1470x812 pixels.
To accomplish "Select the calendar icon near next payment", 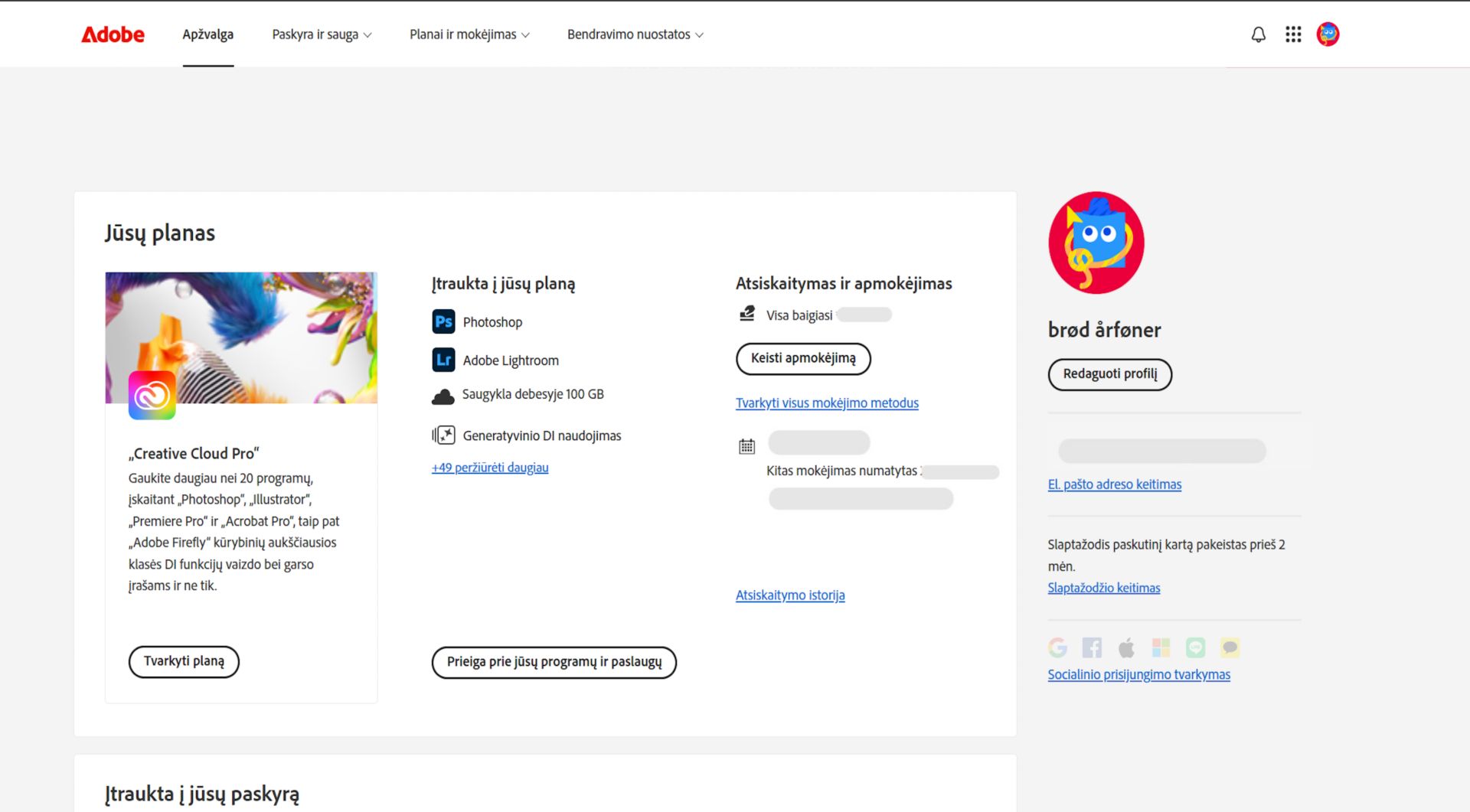I will click(746, 444).
